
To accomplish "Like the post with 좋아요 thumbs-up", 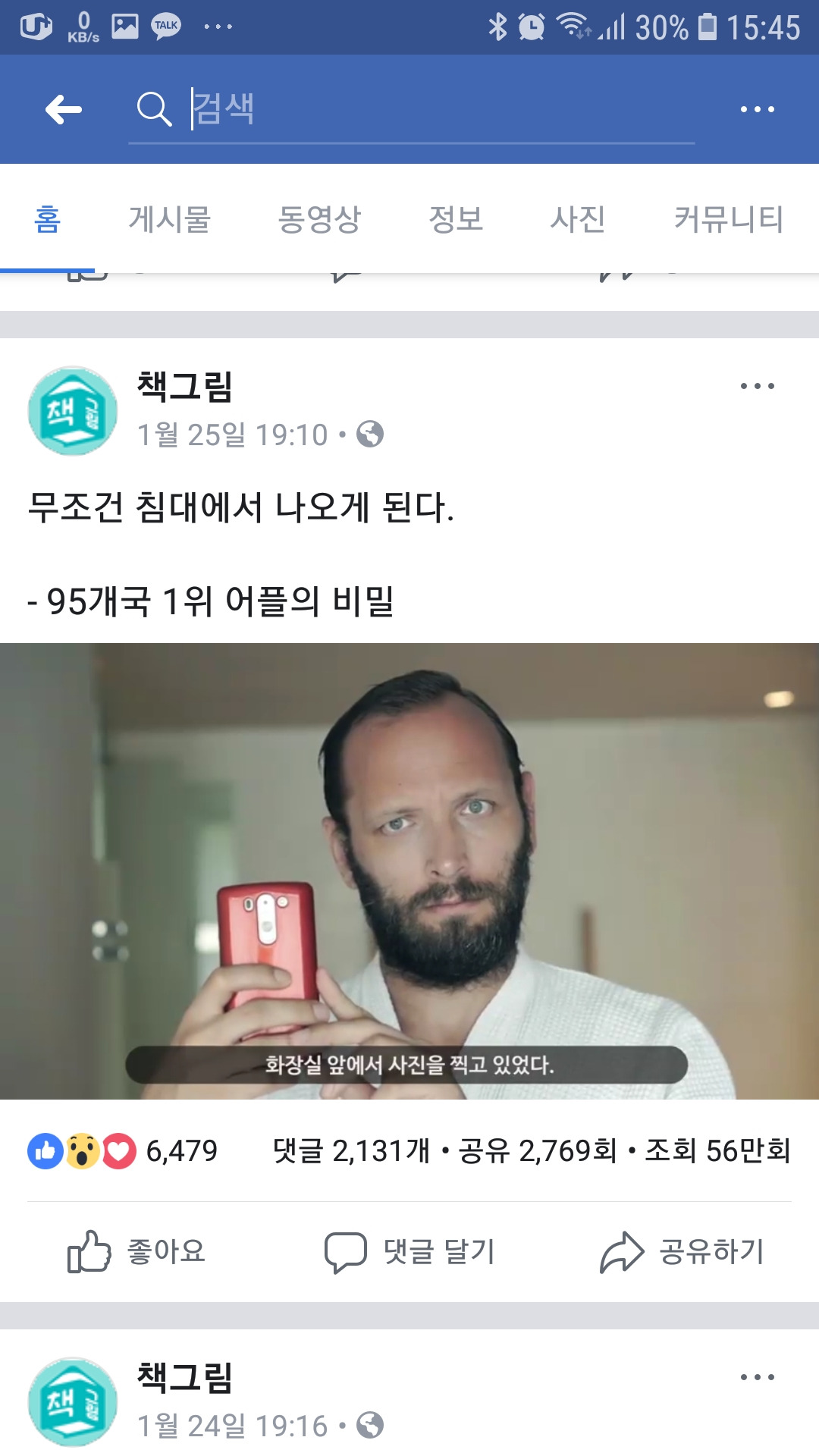I will (x=136, y=1251).
